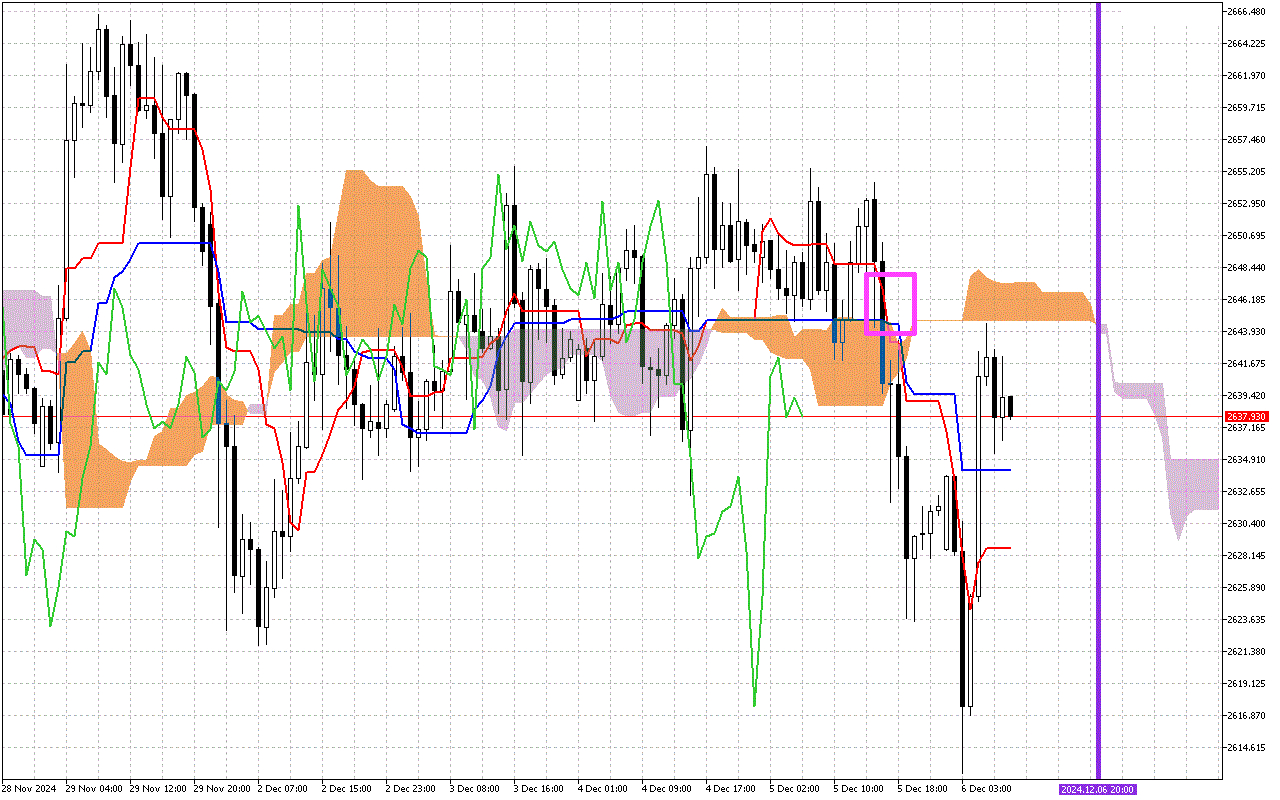
Task: Click the 2657.460 price axis label
Action: click(1246, 140)
